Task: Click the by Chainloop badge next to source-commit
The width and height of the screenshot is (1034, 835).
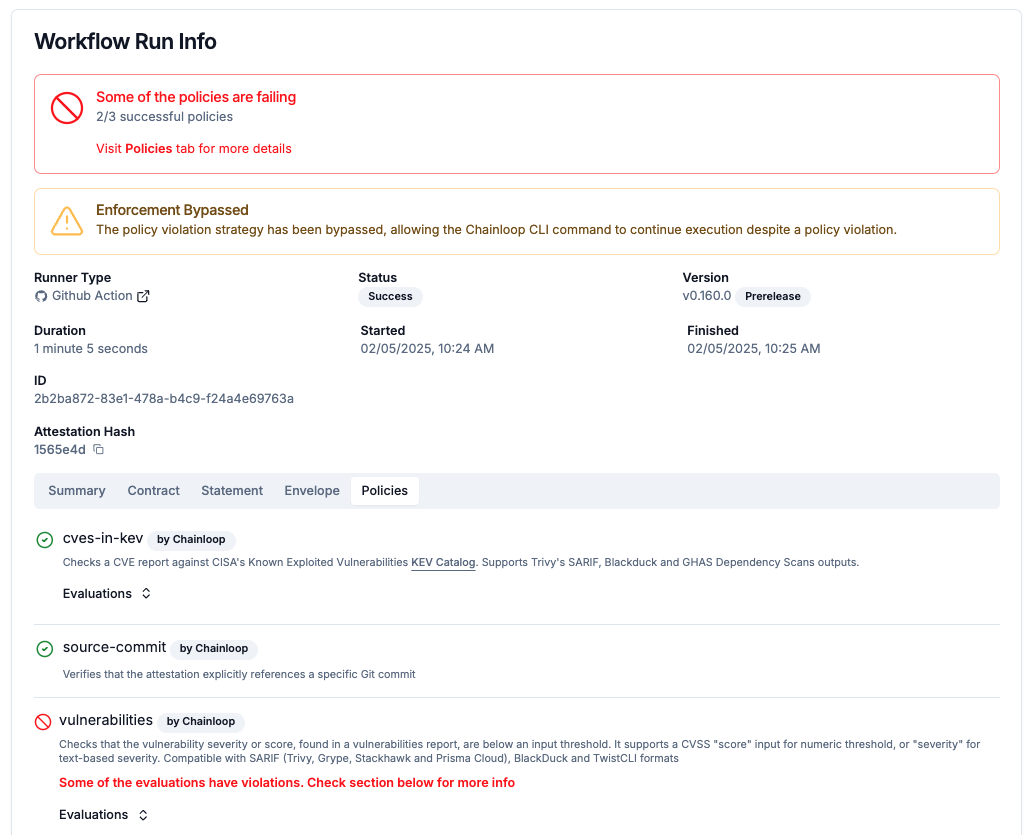Action: [x=214, y=649]
